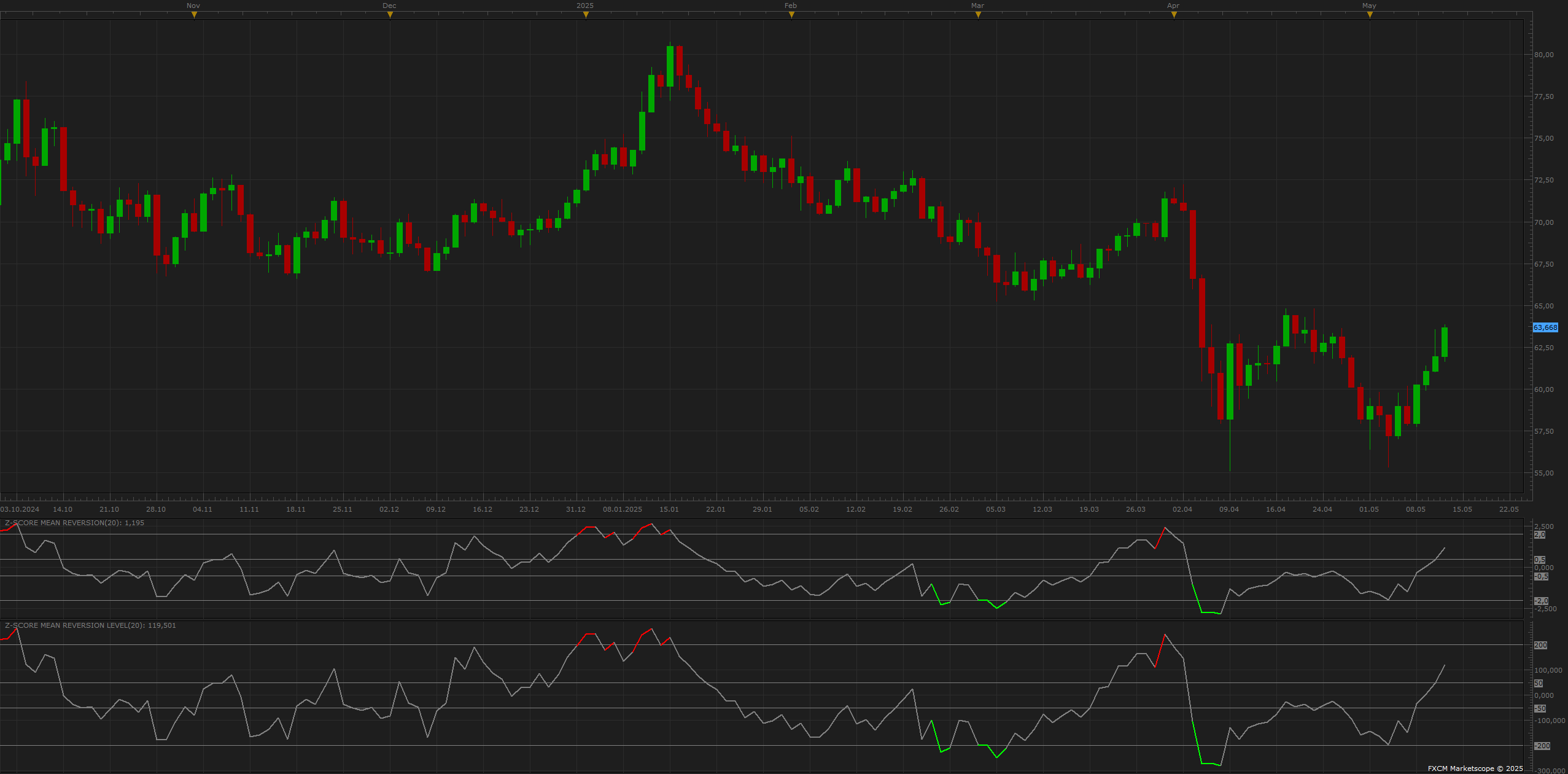The width and height of the screenshot is (1568, 774).
Task: Click the 31.12 date on the time axis
Action: click(x=576, y=509)
